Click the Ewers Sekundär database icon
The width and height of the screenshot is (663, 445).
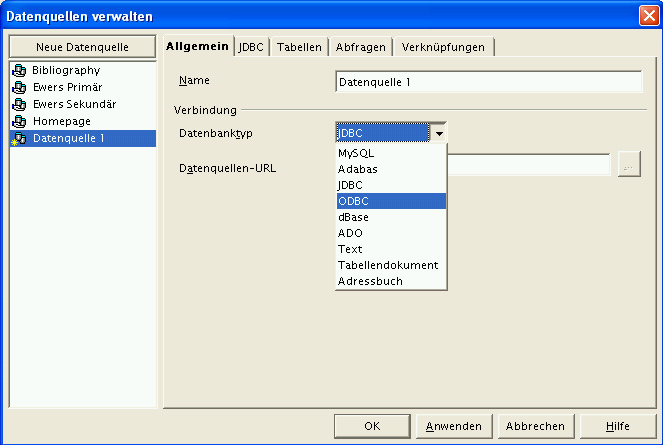[18, 105]
